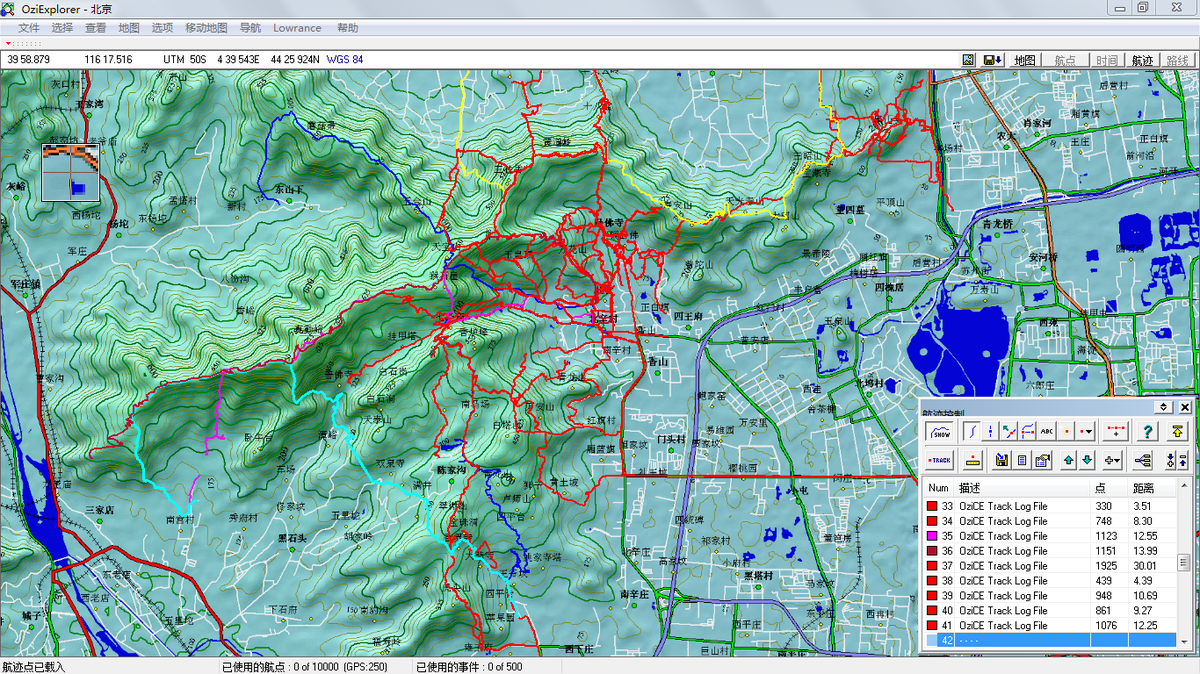1200x674 pixels.
Task: Click the SHOW tracks toggle button
Action: [940, 431]
